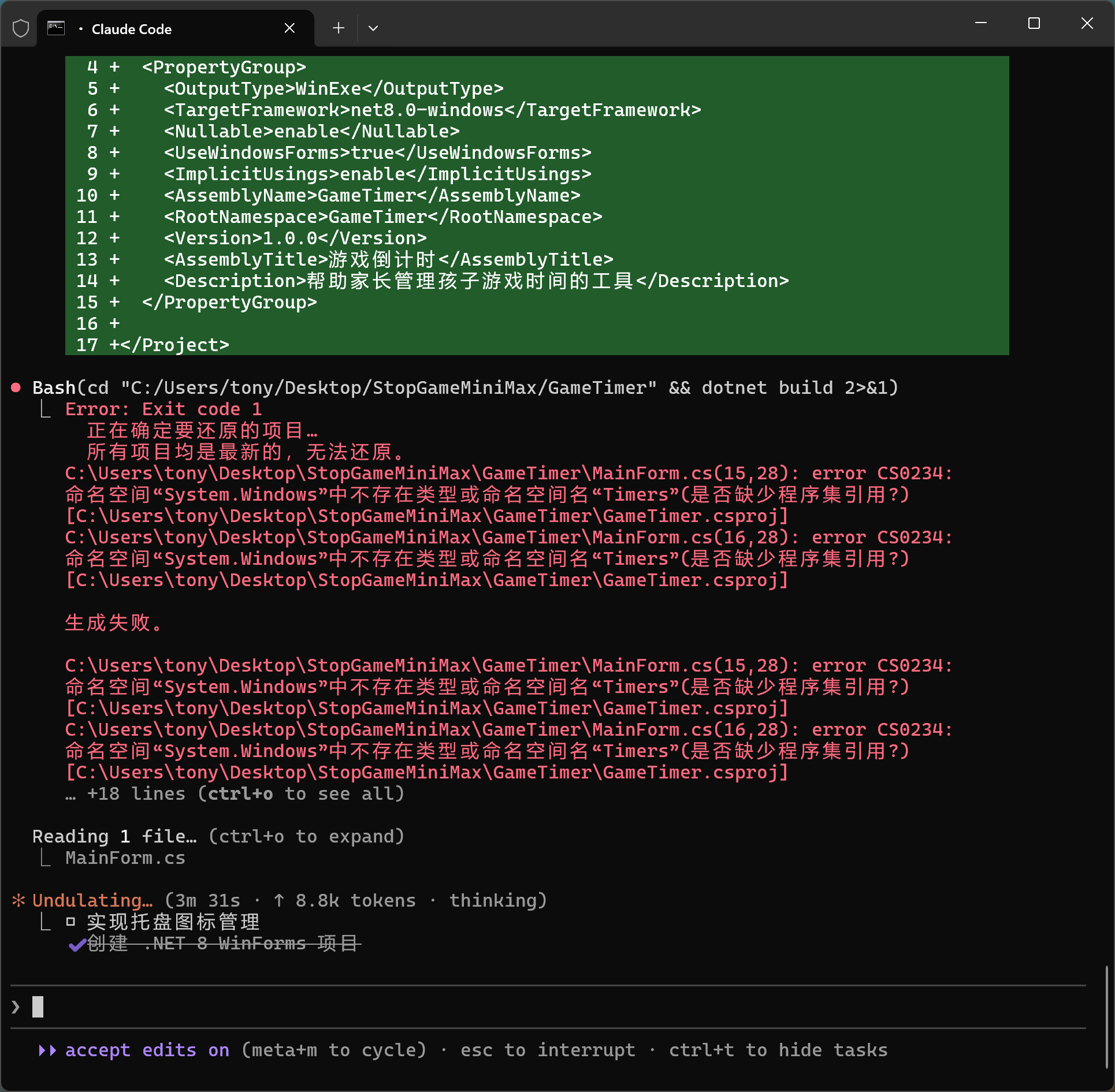
Task: Click the prompt chevron at the input line
Action: [x=16, y=1007]
